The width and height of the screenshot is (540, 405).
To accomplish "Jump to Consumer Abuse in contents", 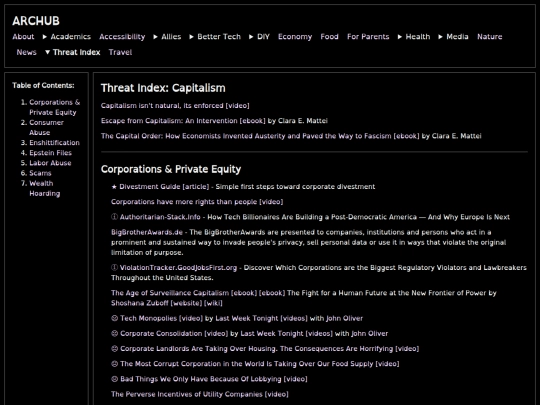I will (x=46, y=127).
